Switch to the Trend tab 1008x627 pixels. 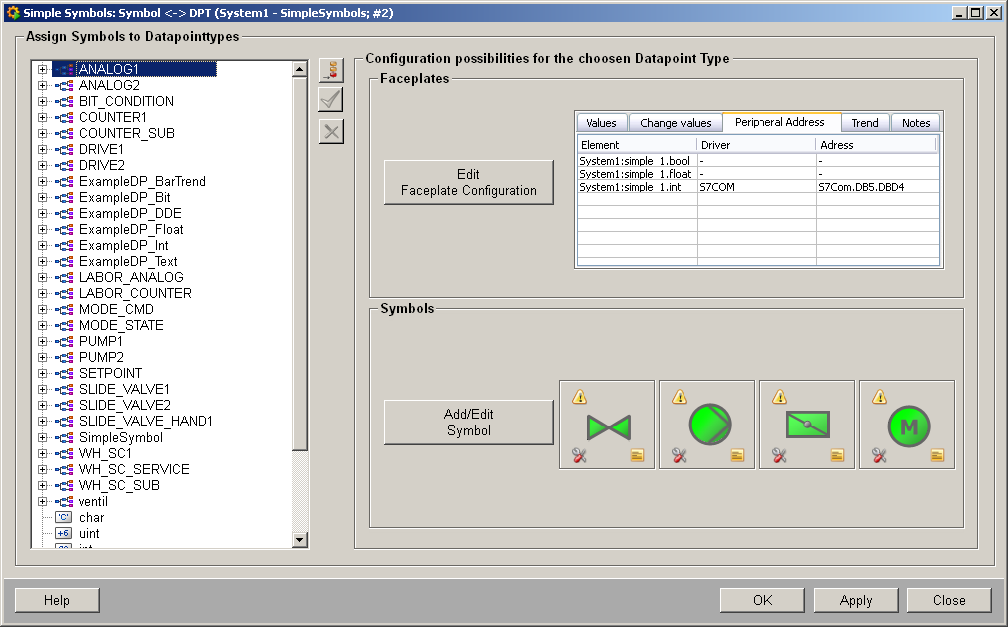point(865,123)
